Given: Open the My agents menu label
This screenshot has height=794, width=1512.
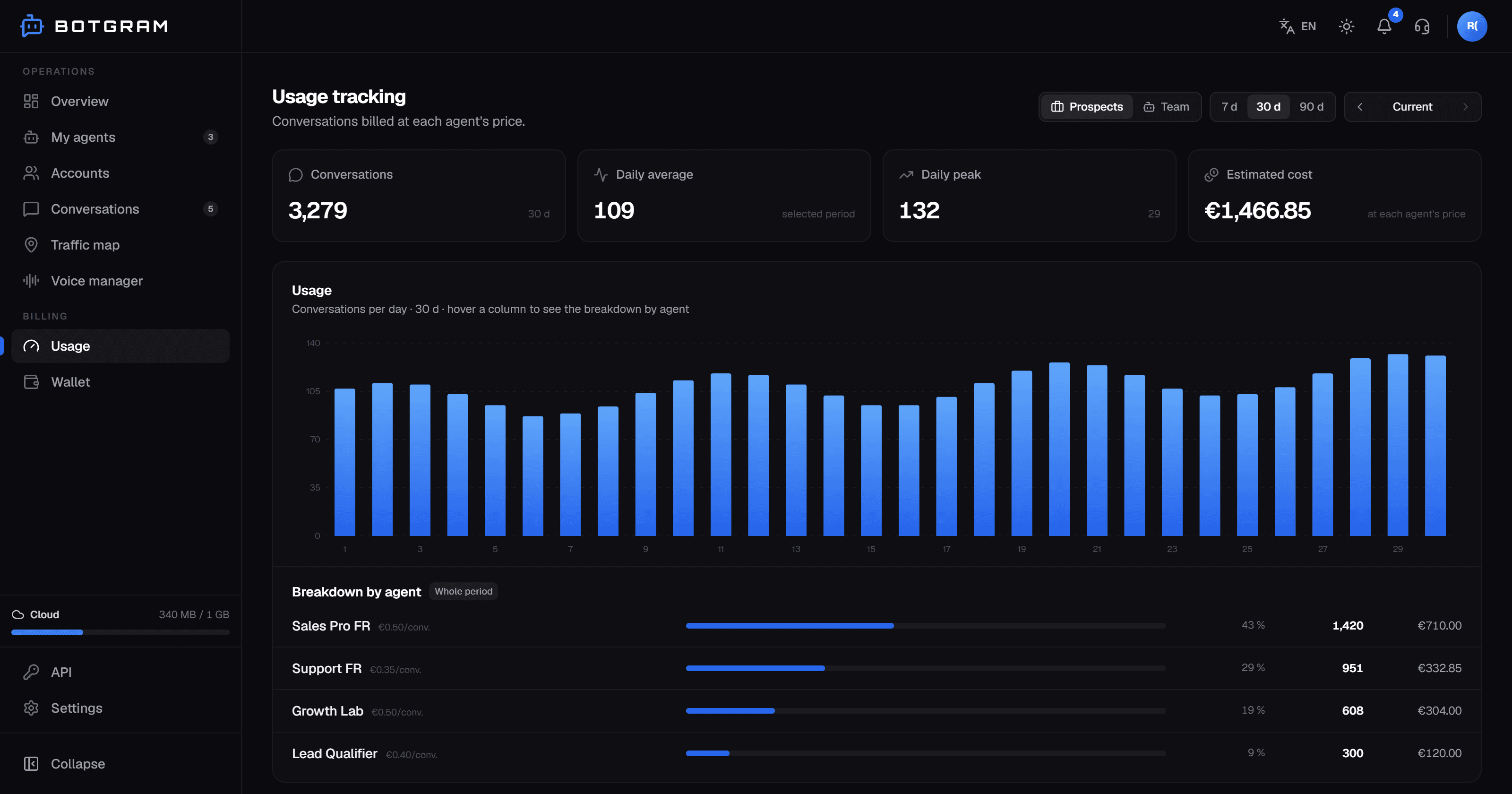Looking at the screenshot, I should tap(83, 137).
